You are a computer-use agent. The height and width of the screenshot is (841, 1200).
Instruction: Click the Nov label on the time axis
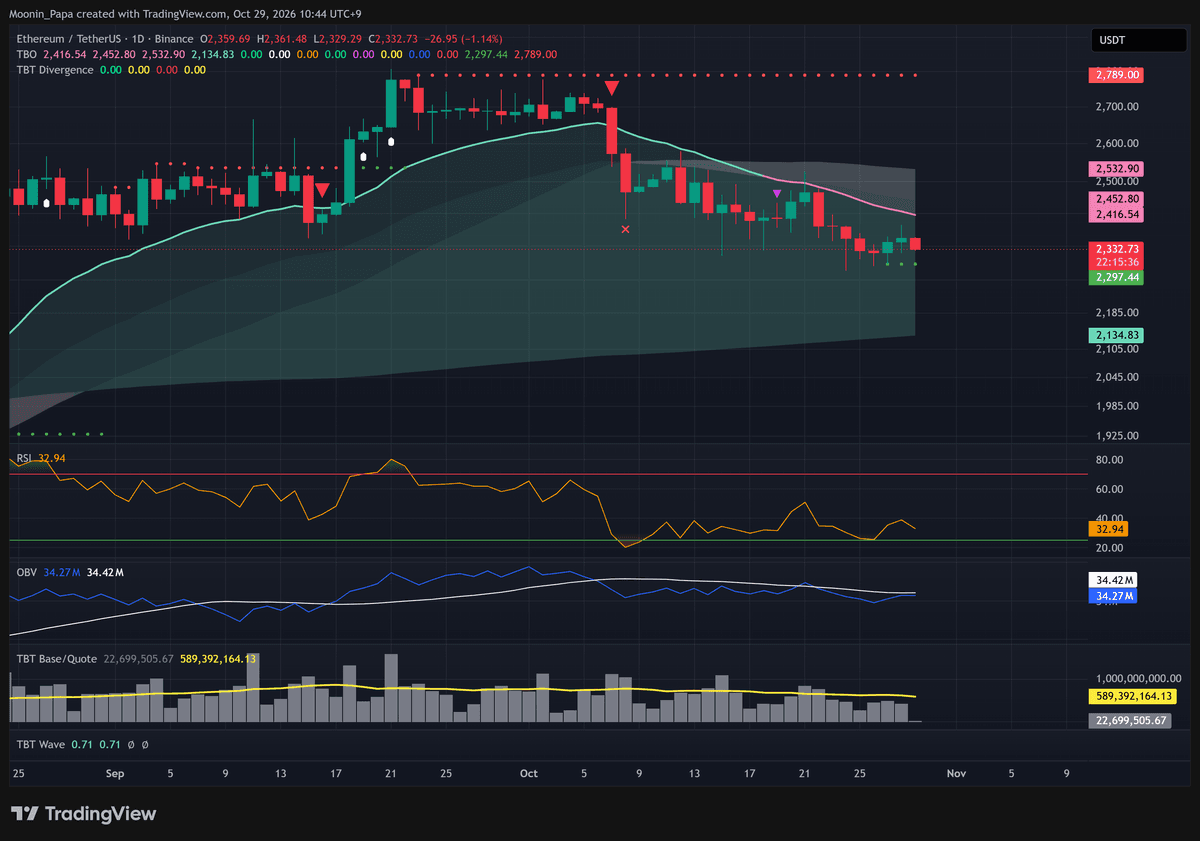(956, 773)
